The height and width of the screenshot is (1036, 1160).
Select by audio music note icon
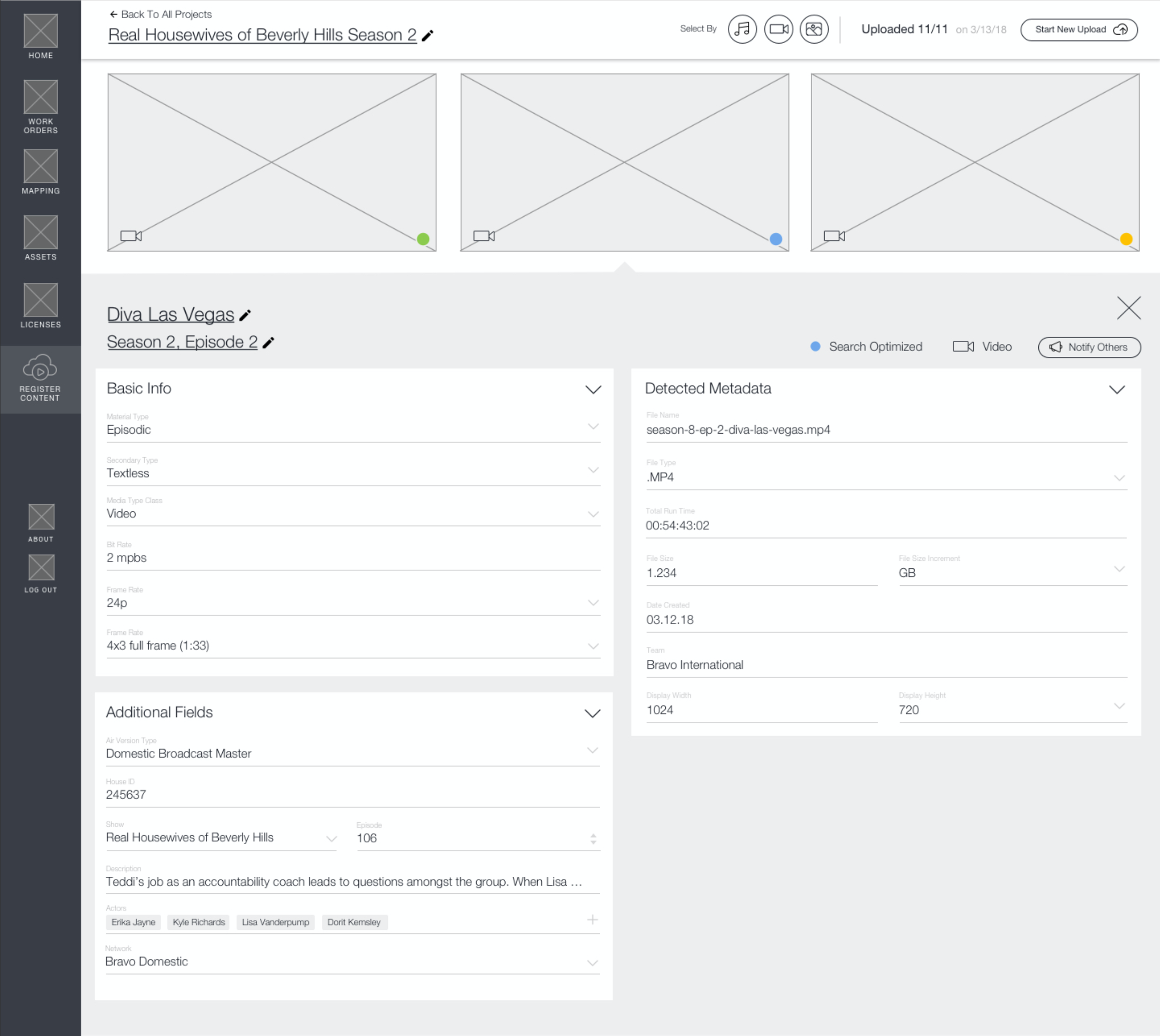pos(742,29)
